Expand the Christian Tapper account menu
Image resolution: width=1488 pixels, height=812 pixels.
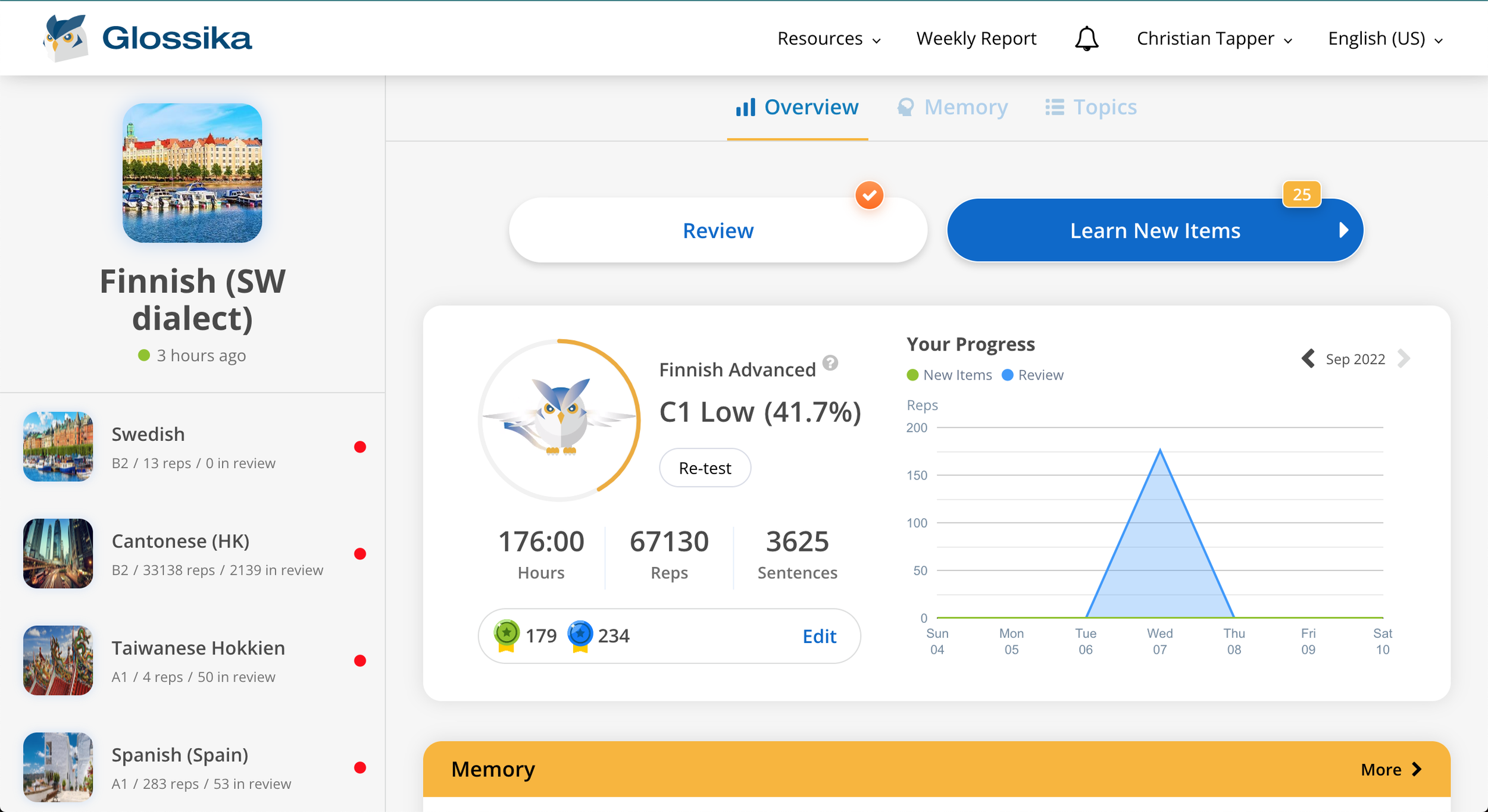point(1213,37)
